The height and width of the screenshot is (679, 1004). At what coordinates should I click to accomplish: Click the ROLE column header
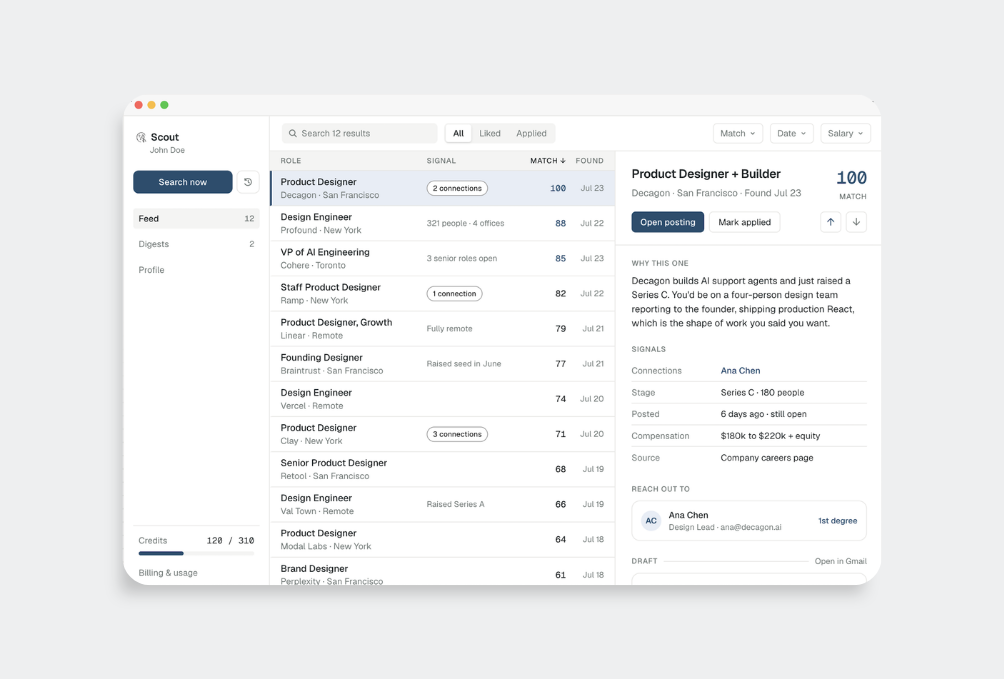291,161
